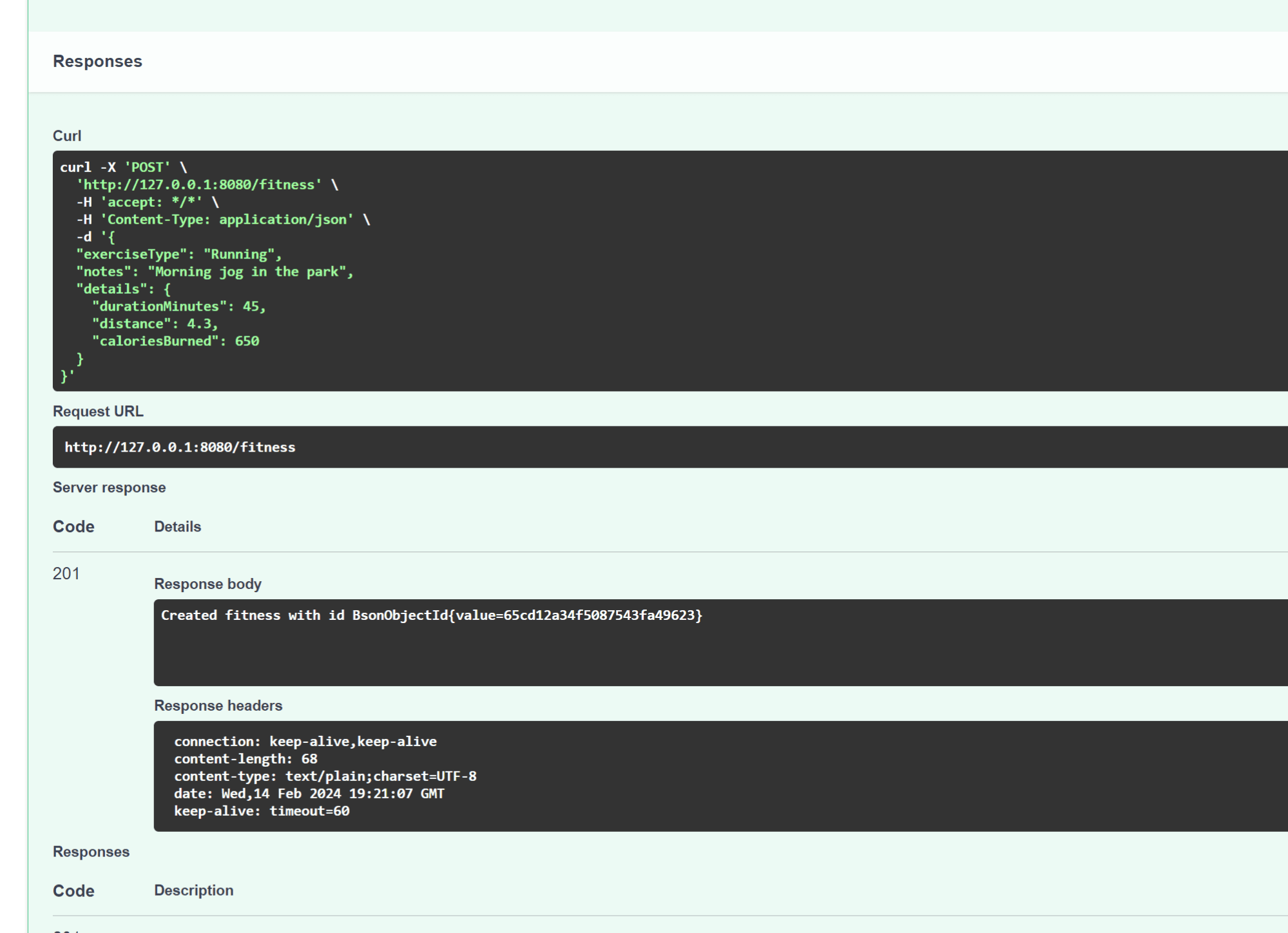Click the content-type text/plain header line

tap(325, 776)
